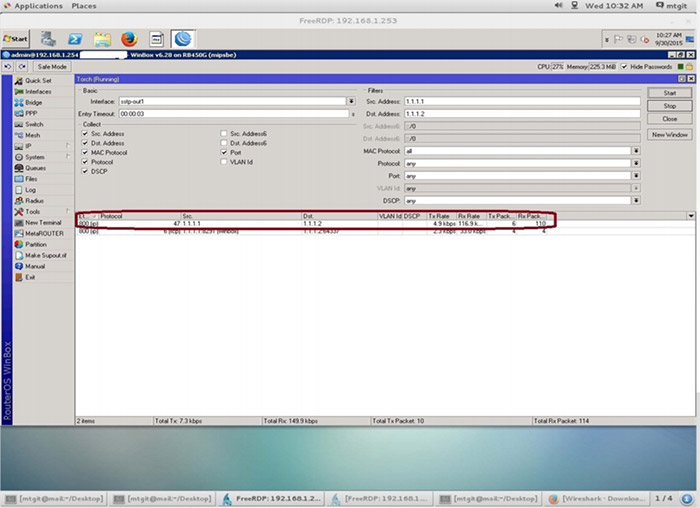Open the Interface dropdown arrow
The image size is (700, 508).
tap(351, 101)
